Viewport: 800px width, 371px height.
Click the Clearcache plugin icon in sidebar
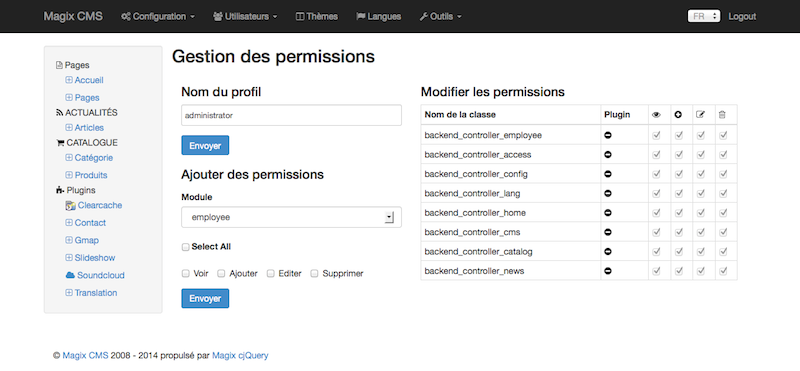pos(70,206)
